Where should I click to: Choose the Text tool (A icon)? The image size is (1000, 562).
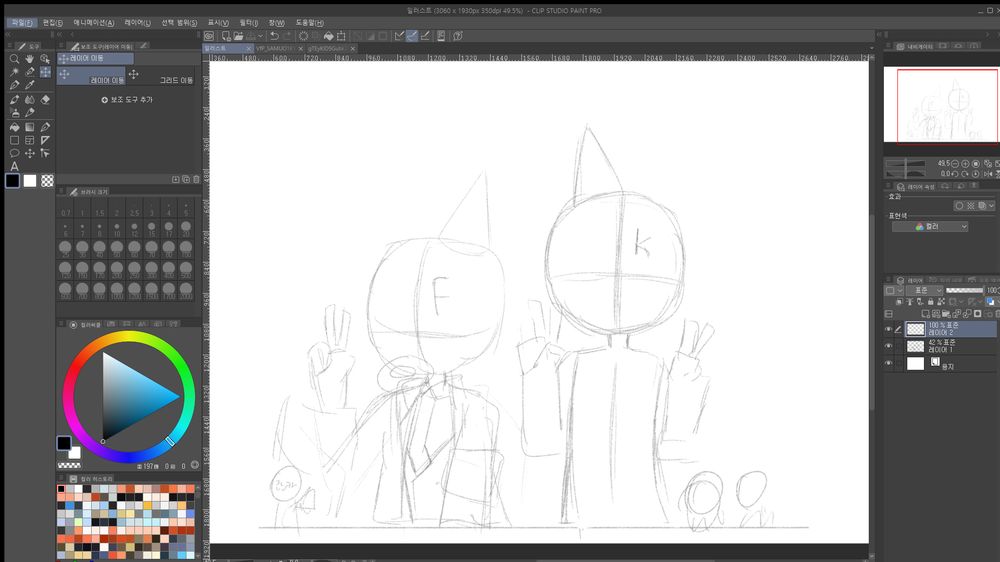(14, 166)
